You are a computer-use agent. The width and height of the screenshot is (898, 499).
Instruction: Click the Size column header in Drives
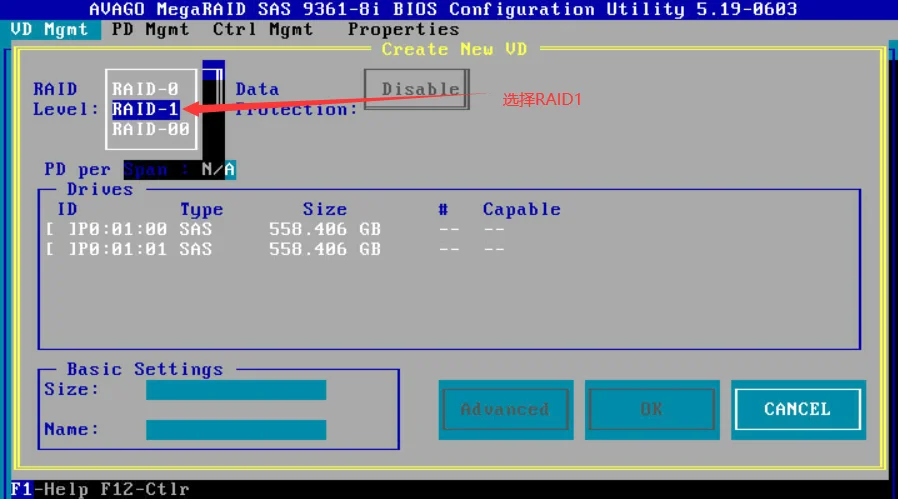[325, 209]
